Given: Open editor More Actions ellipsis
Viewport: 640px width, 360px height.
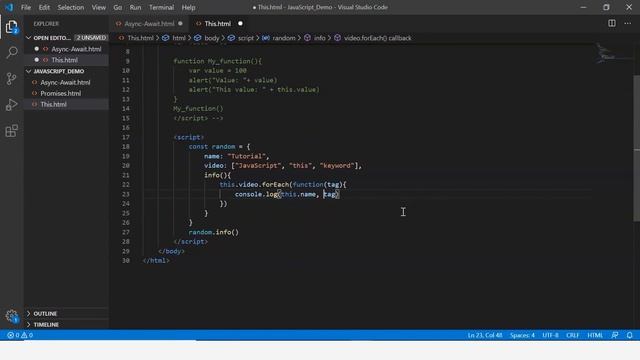Looking at the screenshot, I should click(x=627, y=23).
